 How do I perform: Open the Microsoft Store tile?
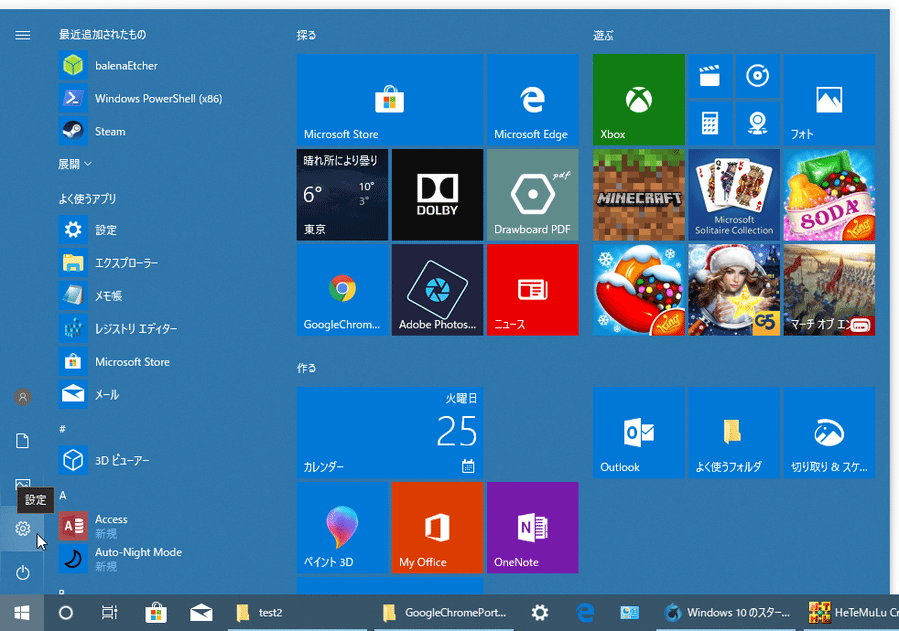point(390,100)
